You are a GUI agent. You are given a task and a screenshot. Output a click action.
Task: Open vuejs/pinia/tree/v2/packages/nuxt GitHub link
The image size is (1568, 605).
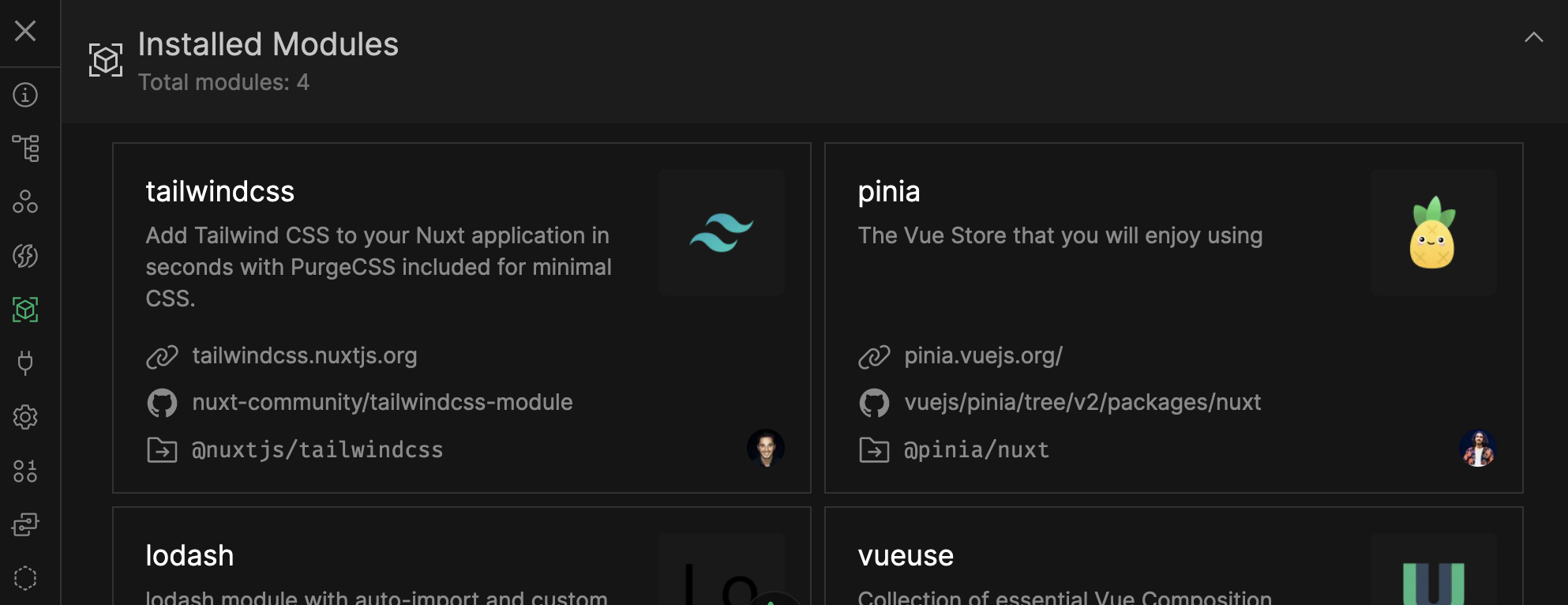point(1082,403)
